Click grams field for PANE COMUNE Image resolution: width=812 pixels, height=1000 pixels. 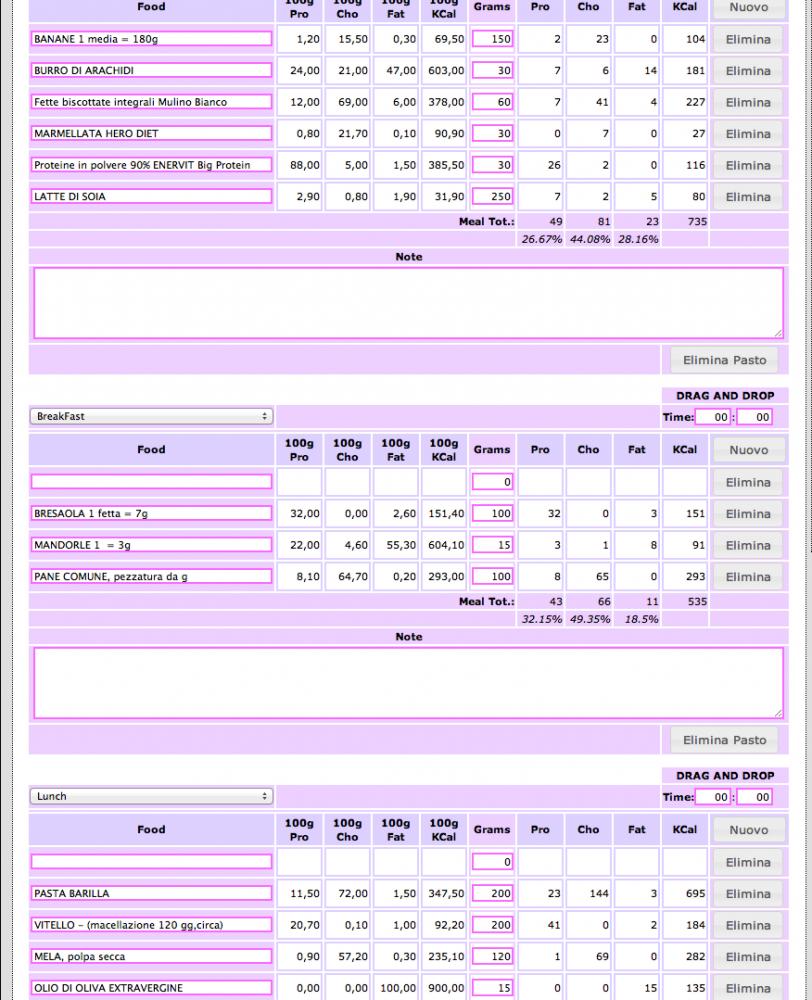click(492, 577)
